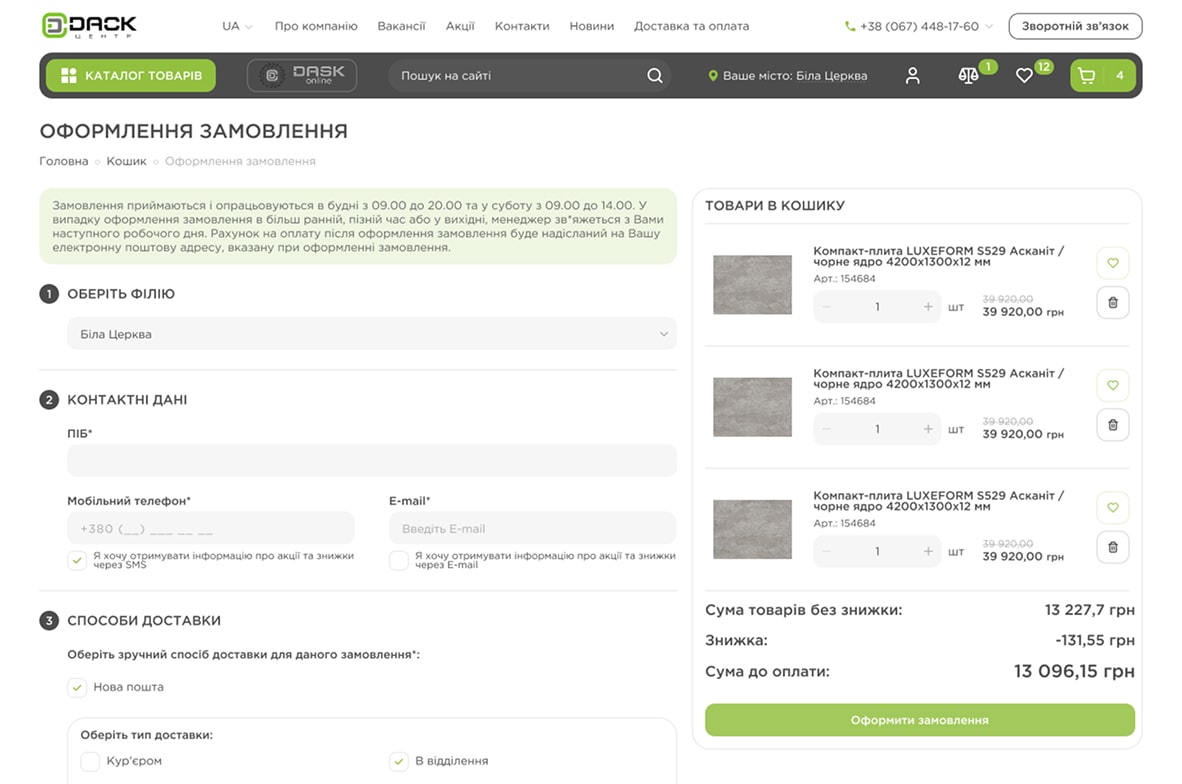
Task: Click the search magnifier icon
Action: click(x=654, y=76)
